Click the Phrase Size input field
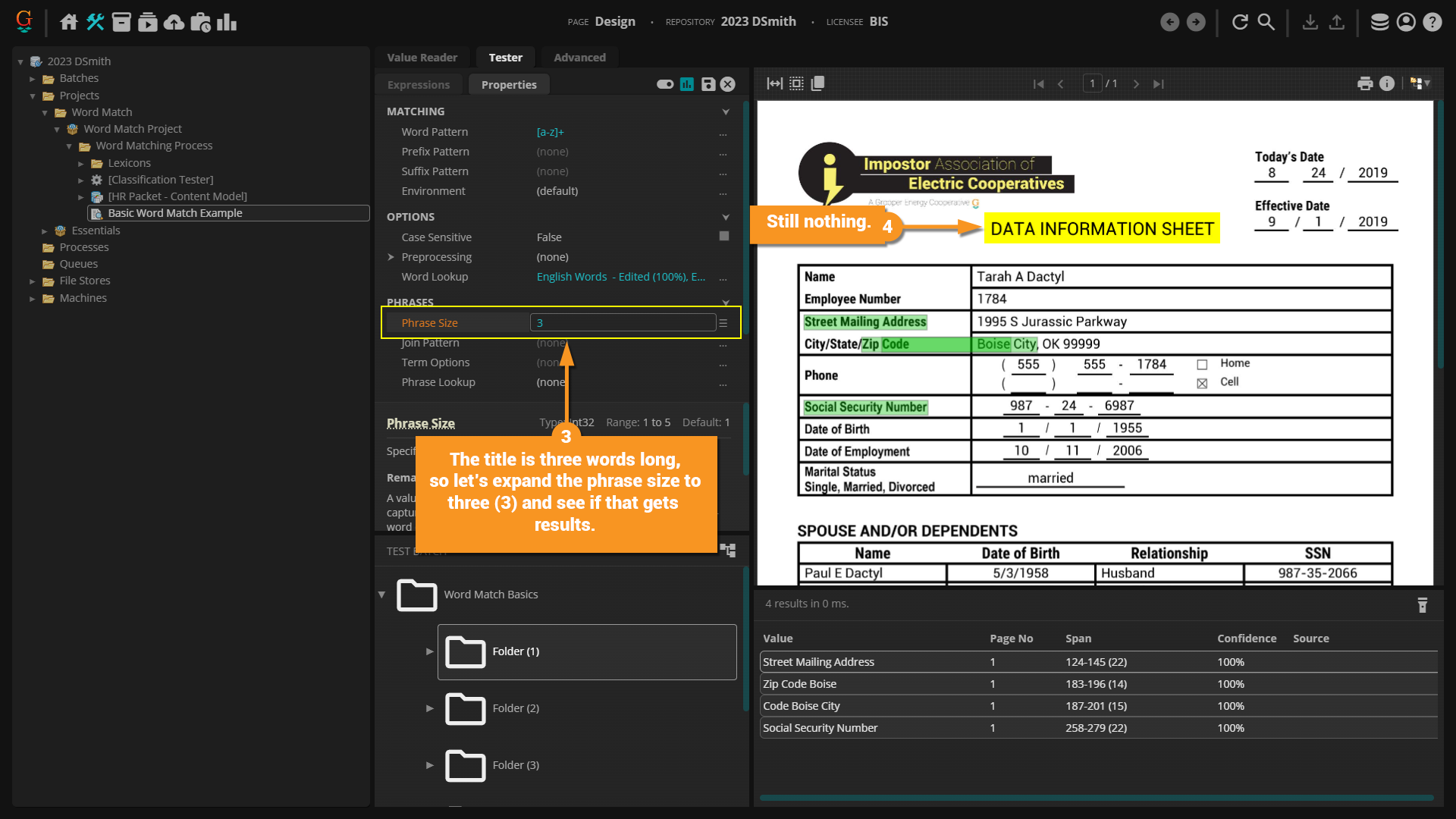The image size is (1456, 819). click(622, 323)
